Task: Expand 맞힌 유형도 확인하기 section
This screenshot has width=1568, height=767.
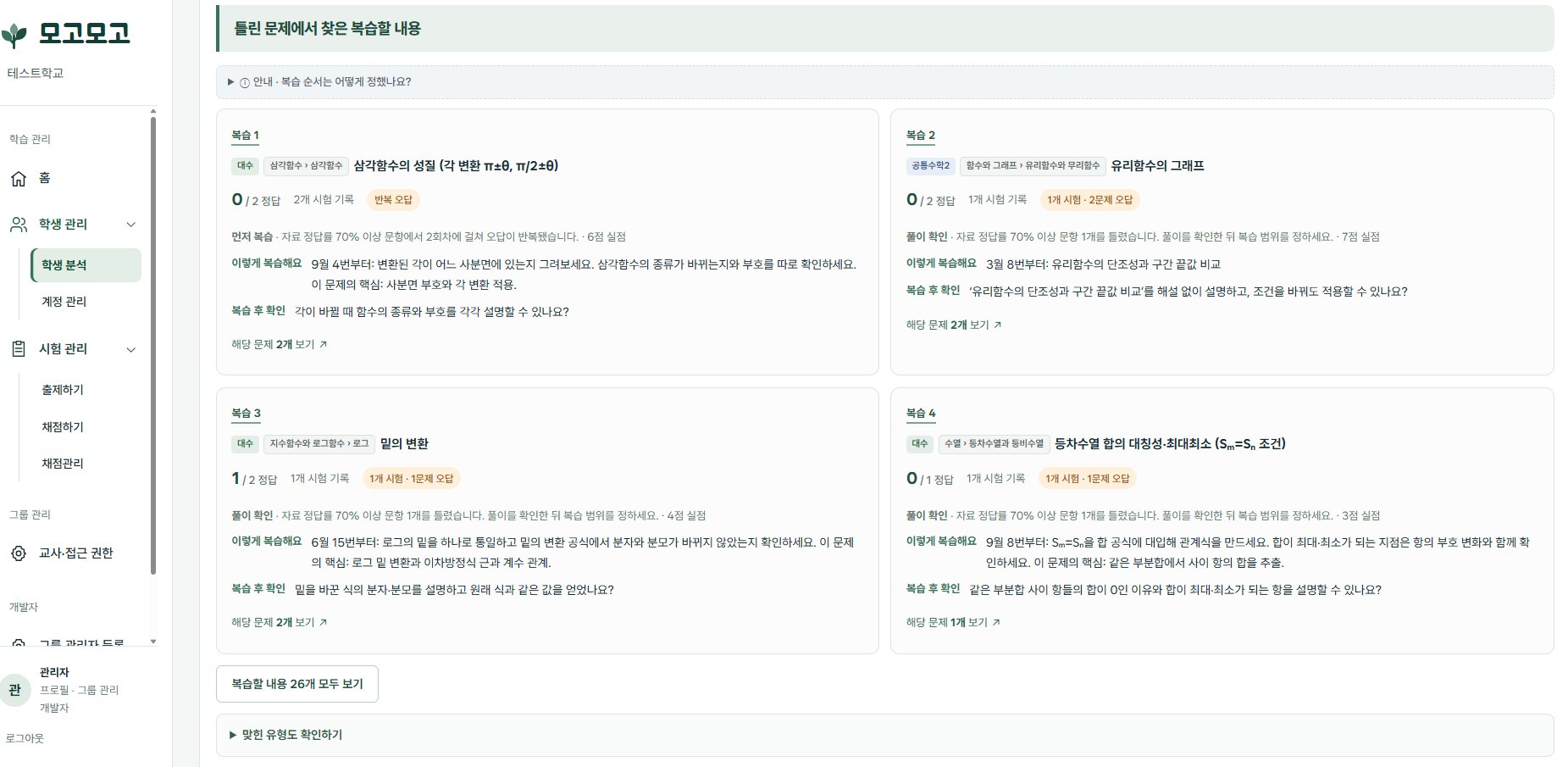Action: [884, 735]
